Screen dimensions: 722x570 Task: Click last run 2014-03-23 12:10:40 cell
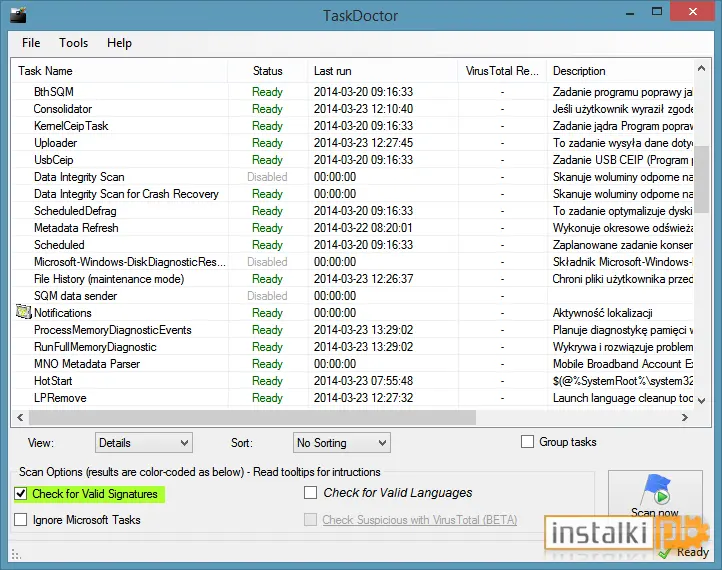(363, 109)
